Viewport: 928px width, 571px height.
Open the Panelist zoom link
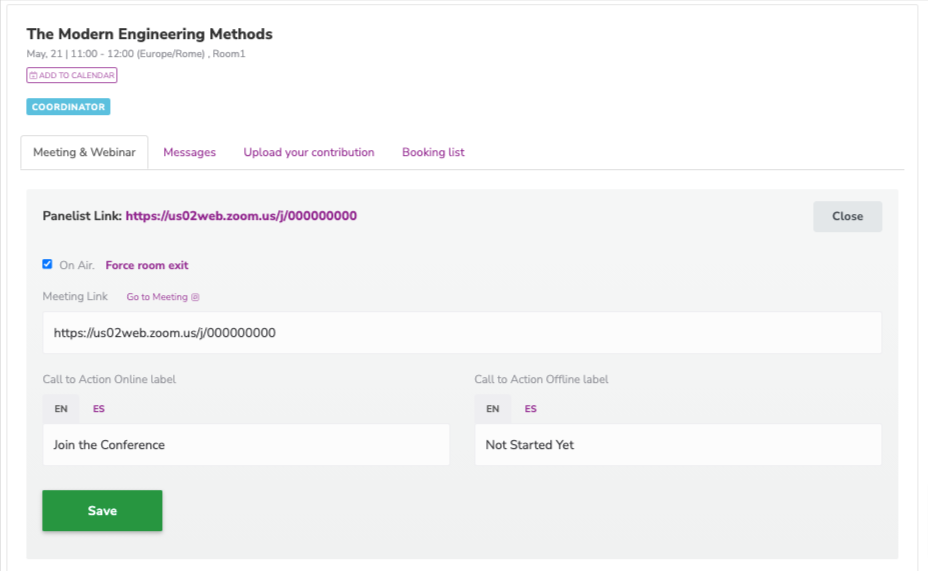(x=241, y=216)
